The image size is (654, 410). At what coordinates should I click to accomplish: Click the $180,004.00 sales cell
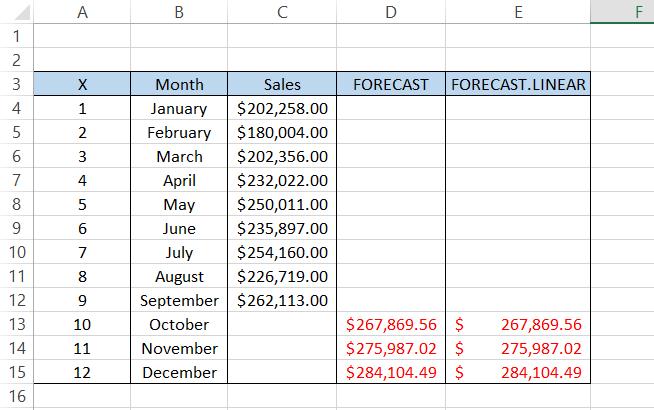tap(282, 132)
